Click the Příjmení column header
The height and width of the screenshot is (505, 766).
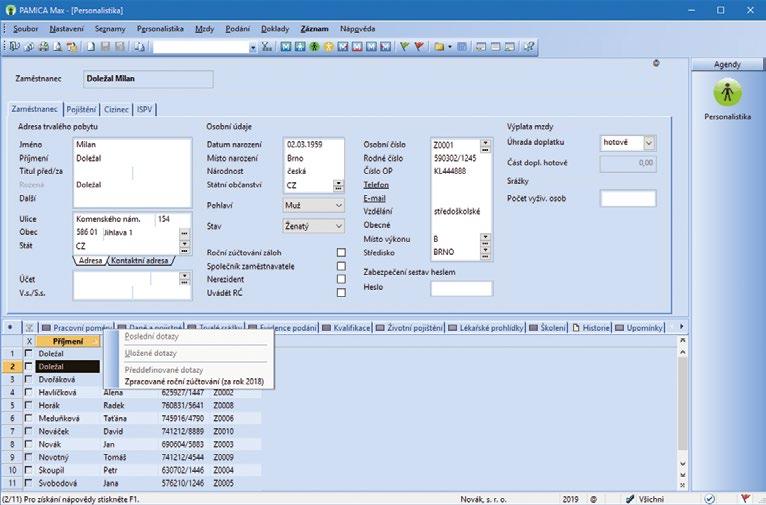(68, 341)
